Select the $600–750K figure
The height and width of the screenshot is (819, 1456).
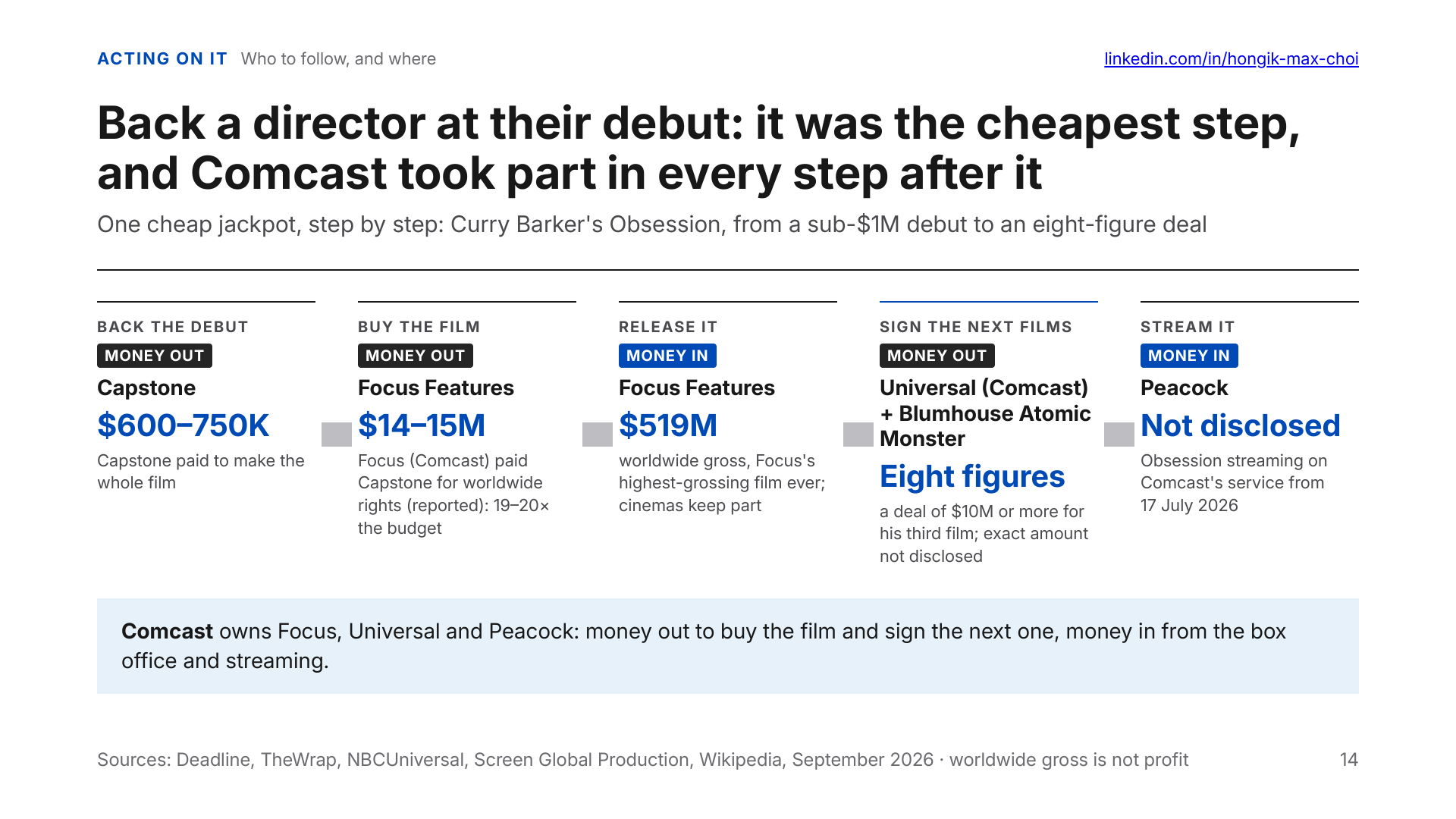point(184,425)
